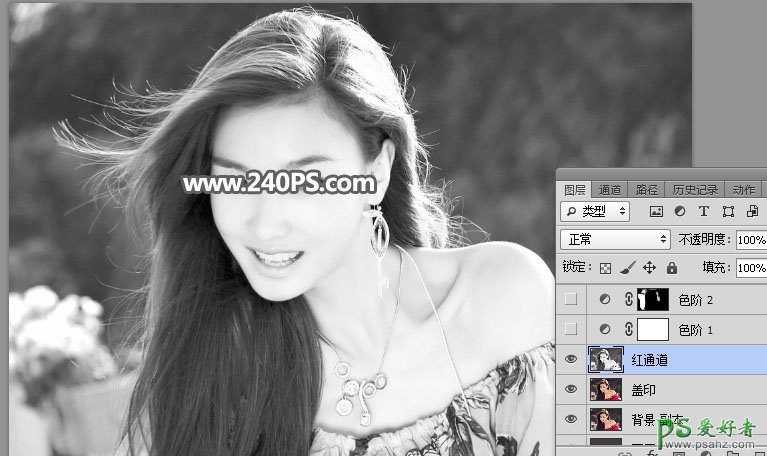The height and width of the screenshot is (456, 767).
Task: Click lock image pixels brush icon
Action: [x=628, y=268]
